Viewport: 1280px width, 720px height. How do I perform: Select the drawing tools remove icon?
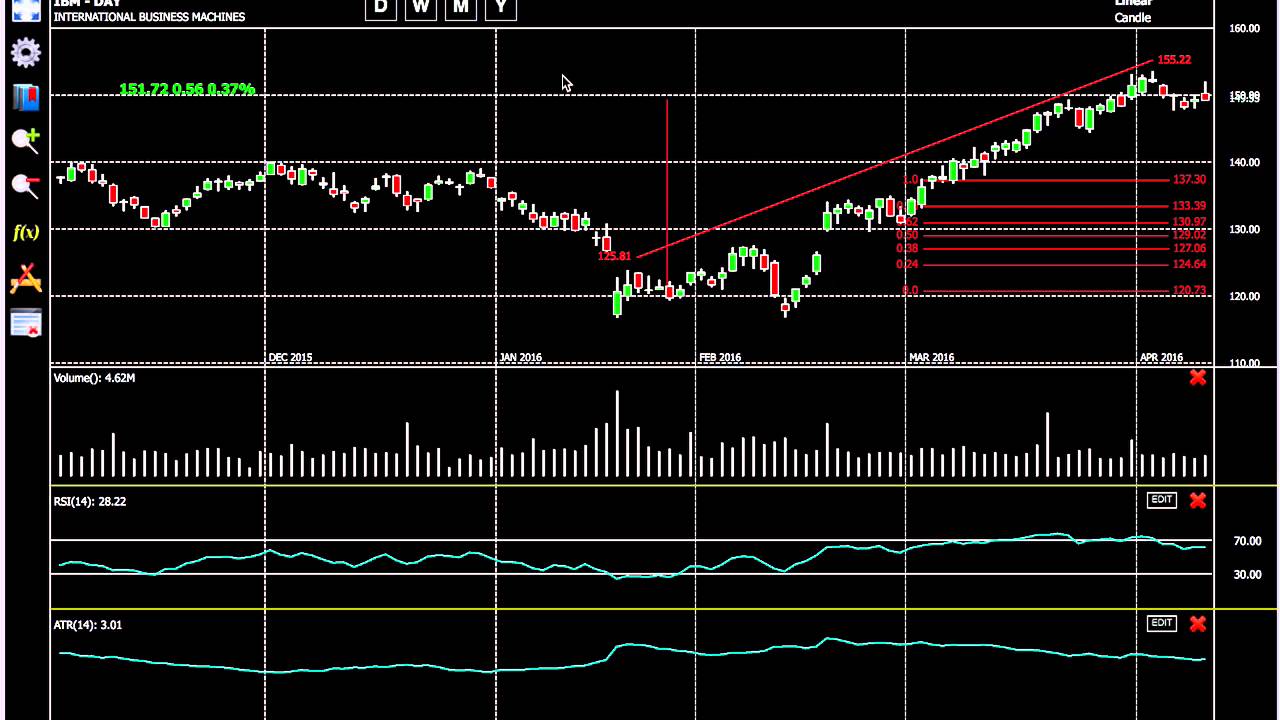pos(26,278)
